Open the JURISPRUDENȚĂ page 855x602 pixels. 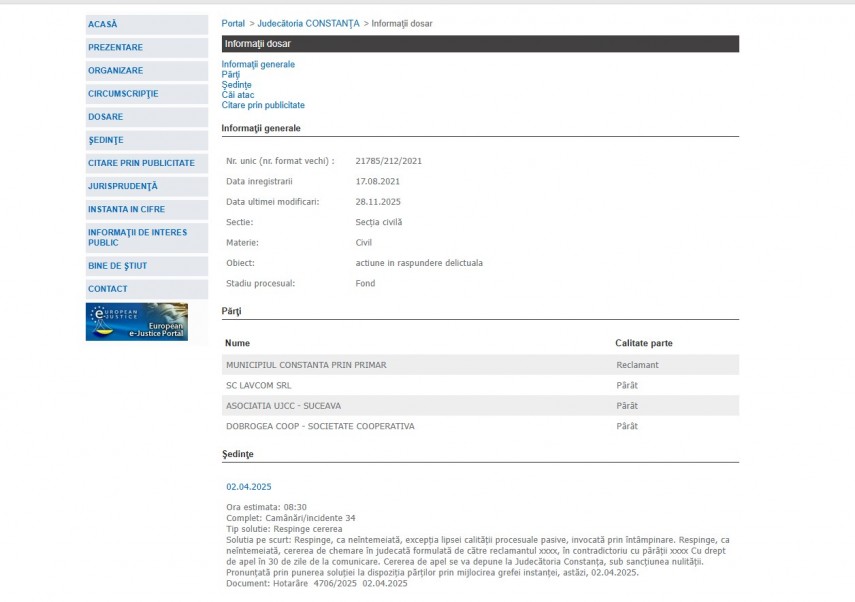[x=123, y=186]
